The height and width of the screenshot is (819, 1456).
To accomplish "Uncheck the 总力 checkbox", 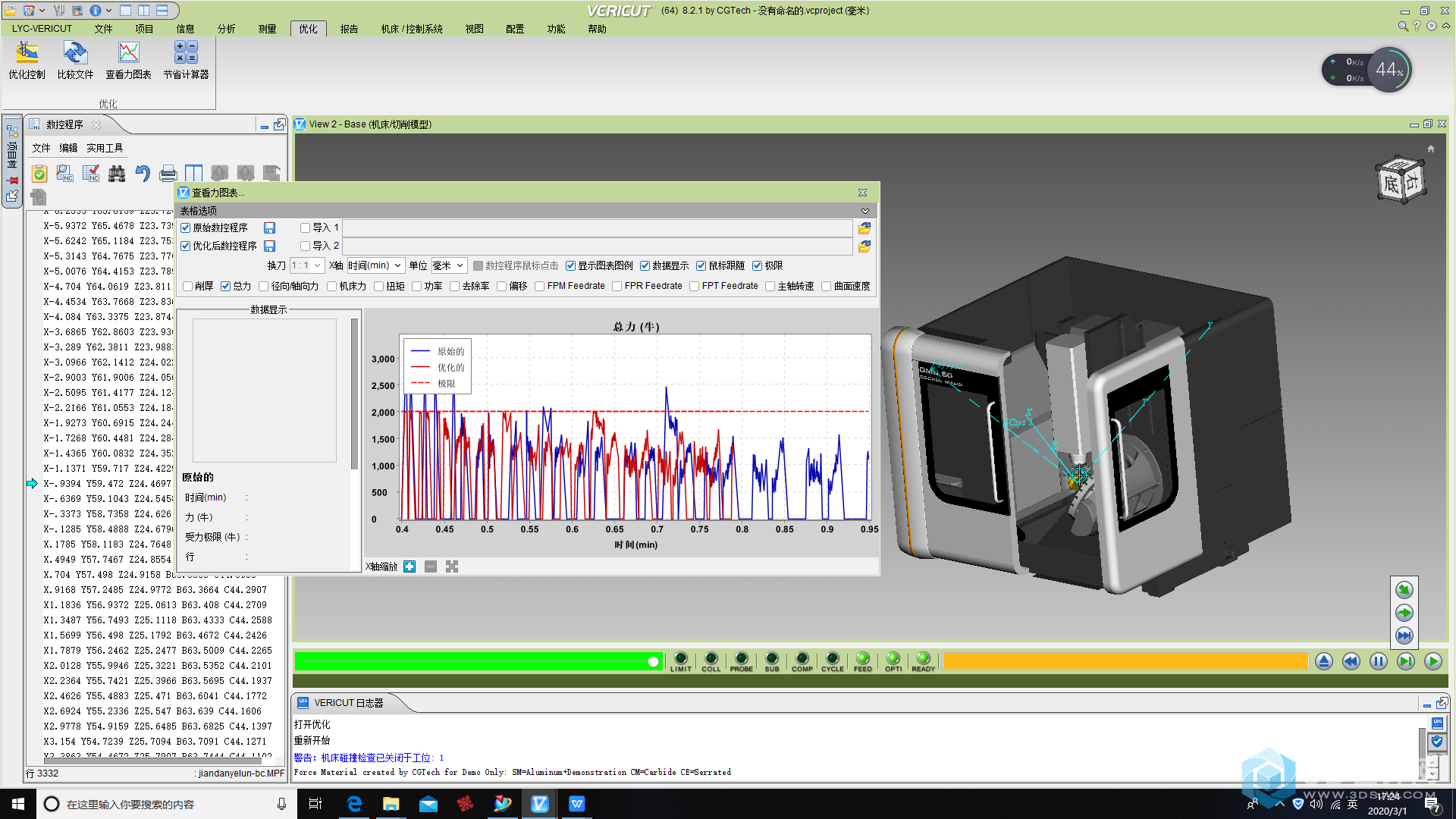I will [225, 286].
